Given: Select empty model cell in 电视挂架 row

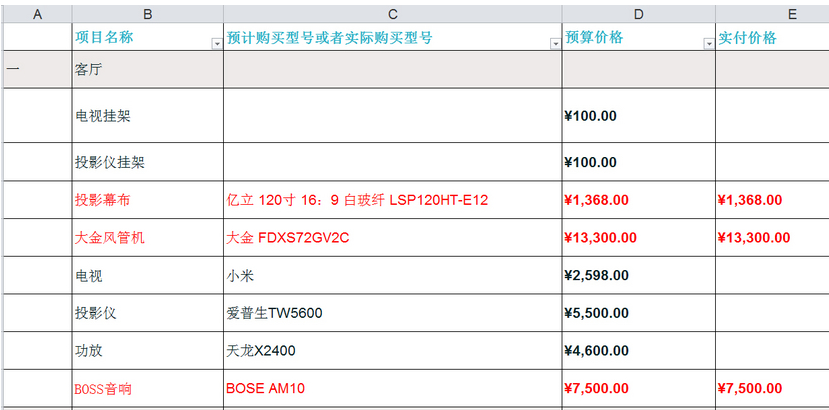Looking at the screenshot, I should (393, 115).
